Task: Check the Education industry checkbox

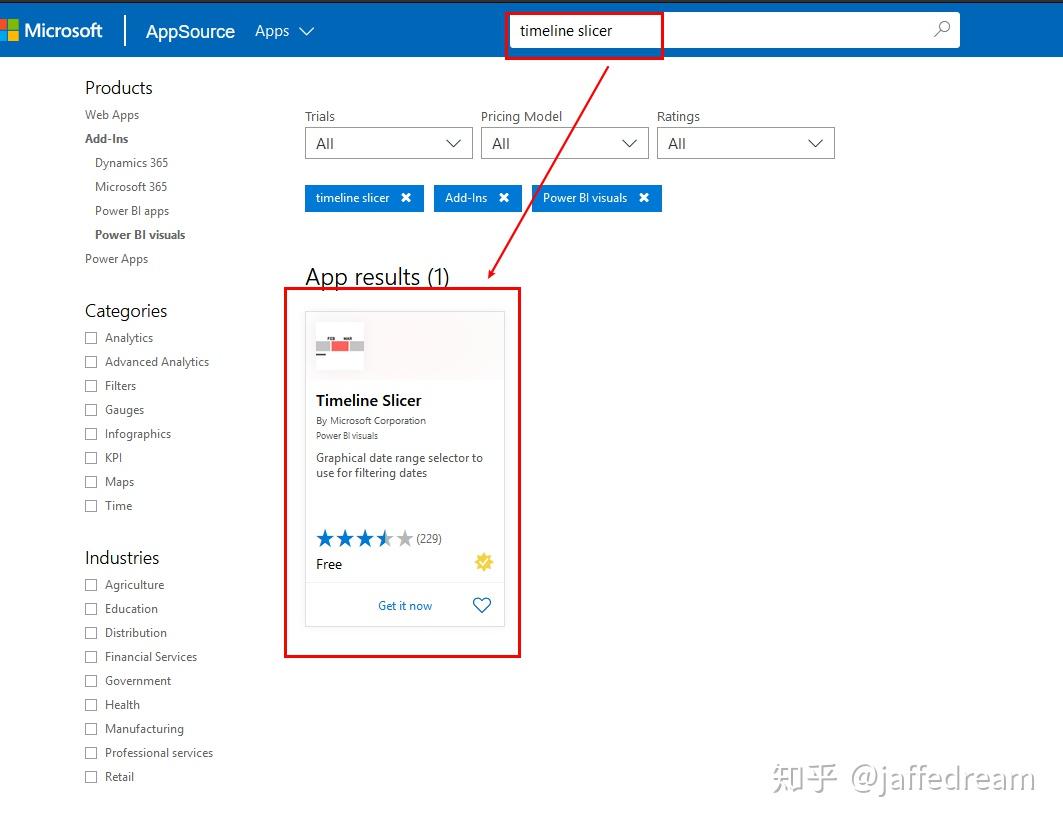Action: click(90, 608)
